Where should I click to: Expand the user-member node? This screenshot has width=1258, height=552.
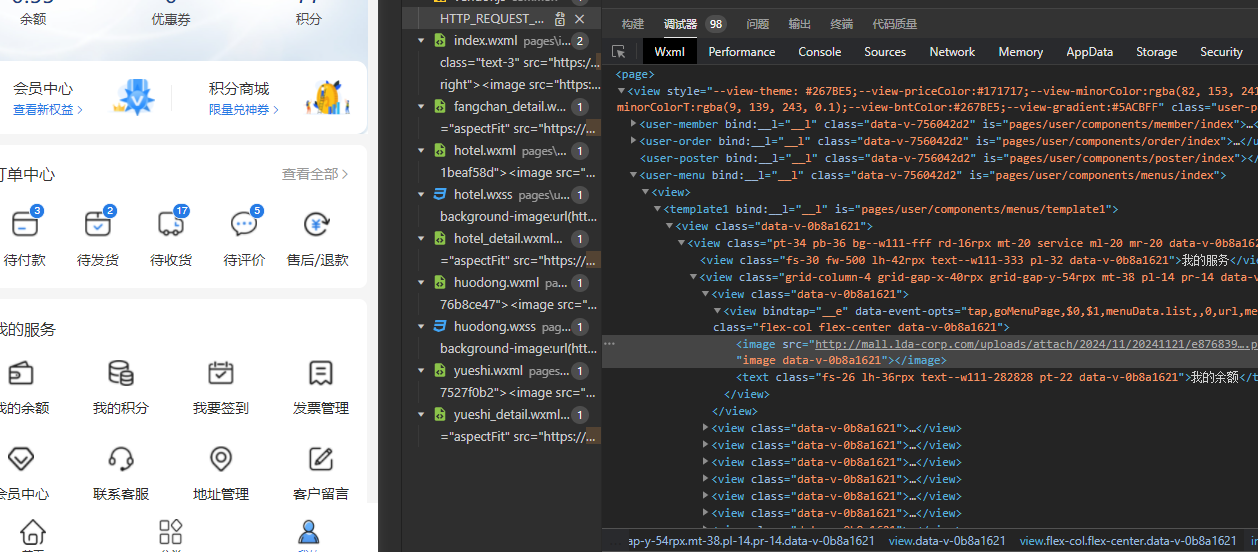tap(633, 124)
